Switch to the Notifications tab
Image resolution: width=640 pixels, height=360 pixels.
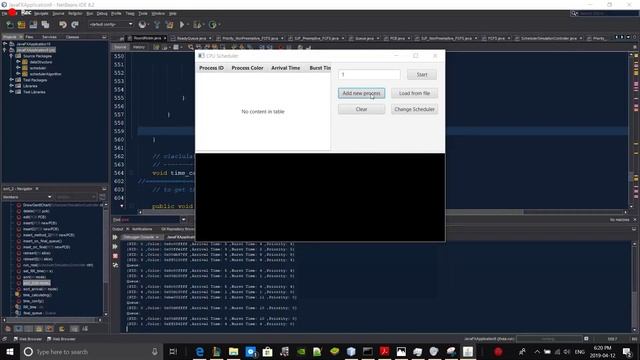click(x=142, y=229)
